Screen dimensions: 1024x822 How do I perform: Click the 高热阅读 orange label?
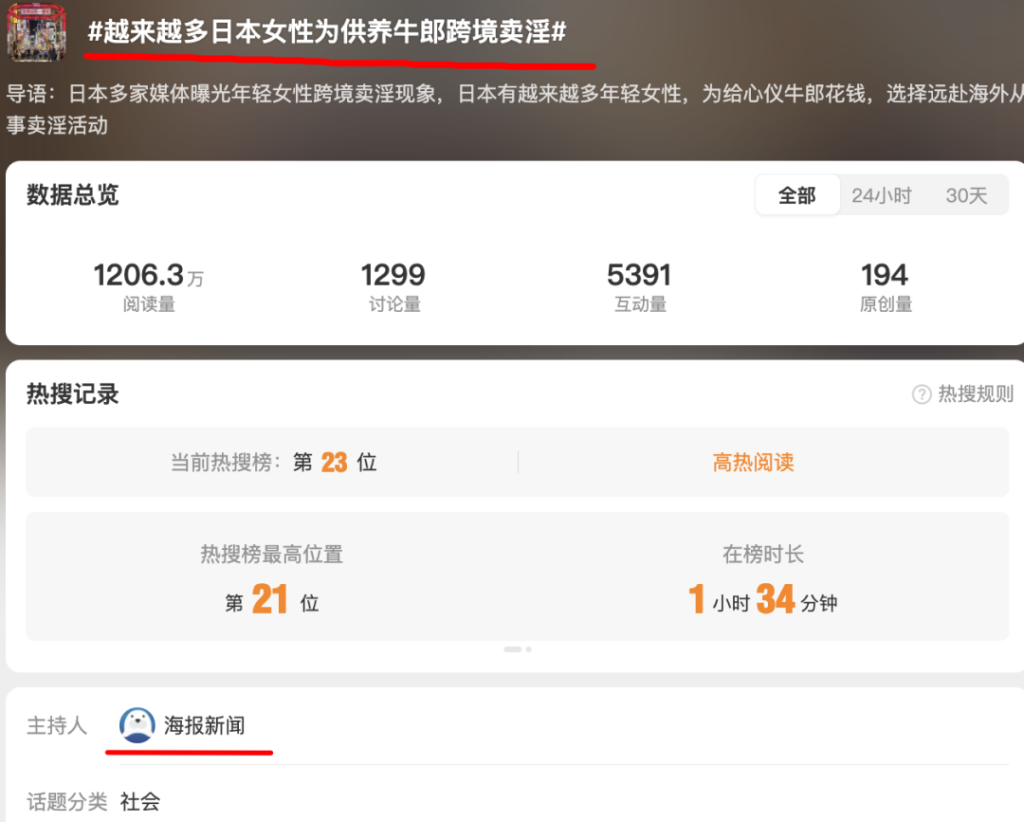(x=753, y=462)
